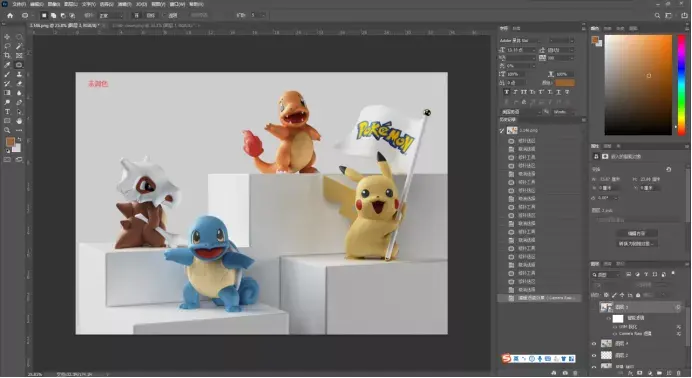Select the Patch tool in the toolbox
692x378 pixels.
(x=19, y=65)
